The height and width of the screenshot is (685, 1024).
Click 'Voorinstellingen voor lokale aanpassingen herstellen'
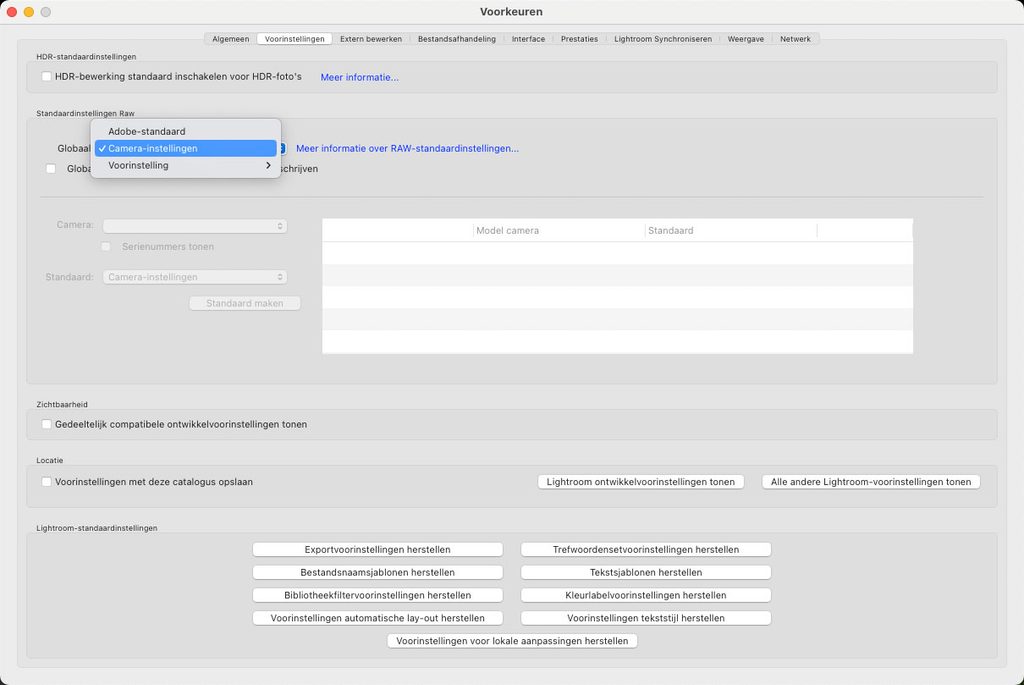[x=512, y=641]
